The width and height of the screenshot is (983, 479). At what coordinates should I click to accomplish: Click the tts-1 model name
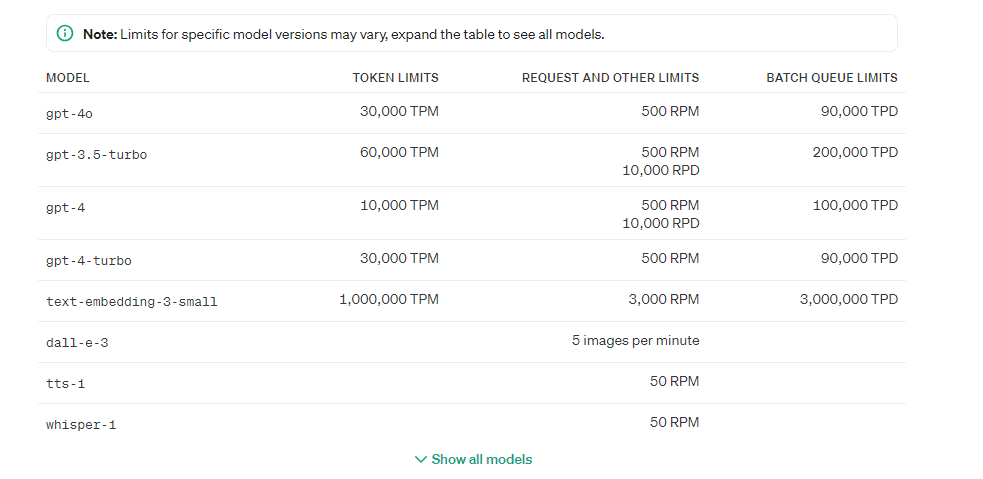(65, 384)
